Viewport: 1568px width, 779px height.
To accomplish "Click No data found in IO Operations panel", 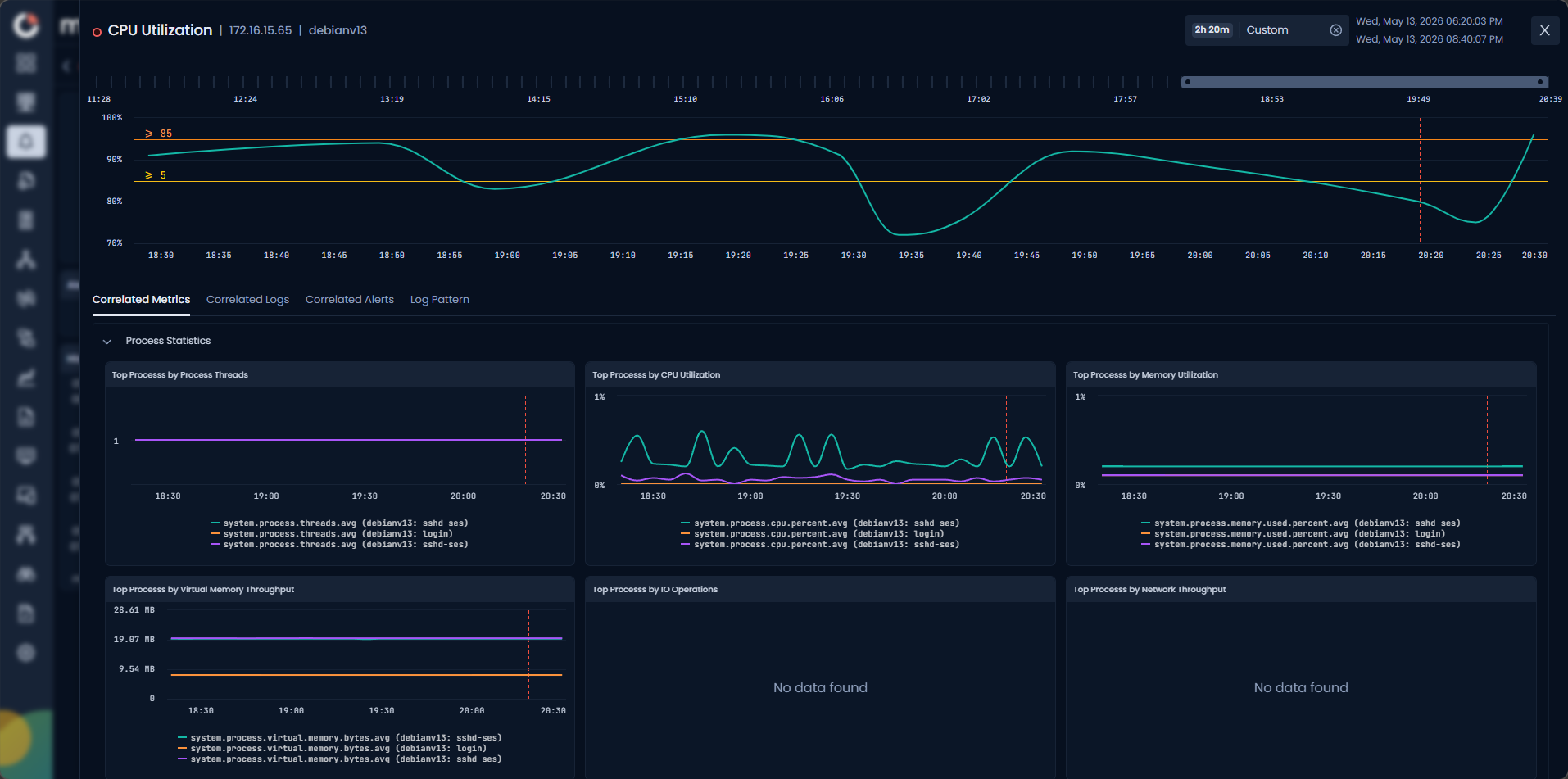I will (820, 688).
